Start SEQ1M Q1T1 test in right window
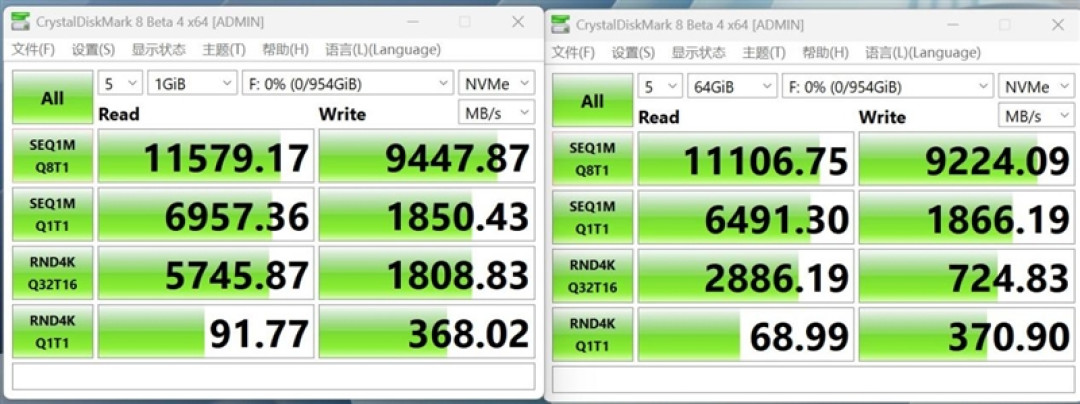Viewport: 1080px width, 404px height. click(x=592, y=217)
